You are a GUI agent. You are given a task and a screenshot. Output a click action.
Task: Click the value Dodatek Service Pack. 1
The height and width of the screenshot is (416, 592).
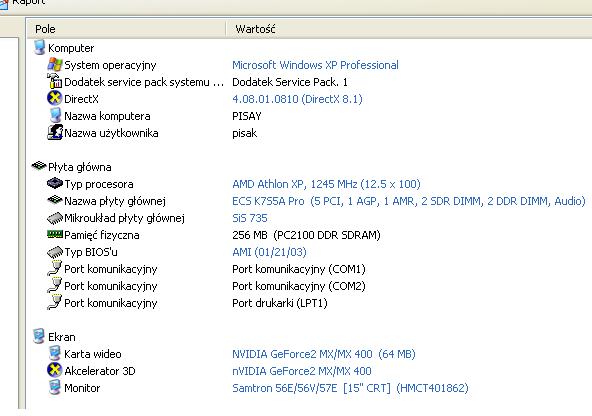point(290,82)
